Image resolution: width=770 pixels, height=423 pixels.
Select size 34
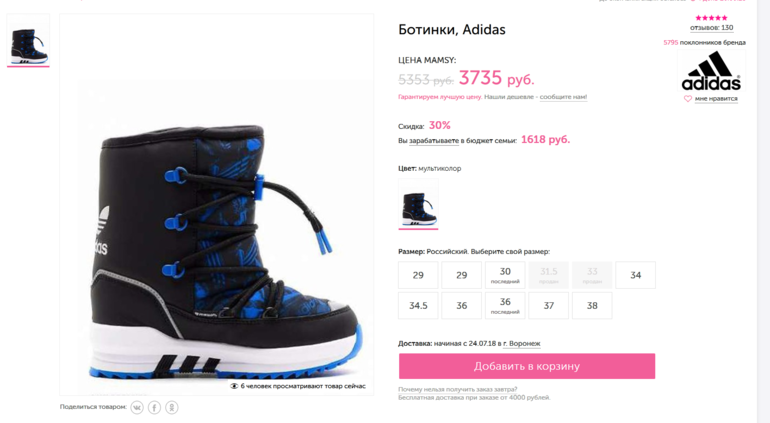(x=635, y=275)
